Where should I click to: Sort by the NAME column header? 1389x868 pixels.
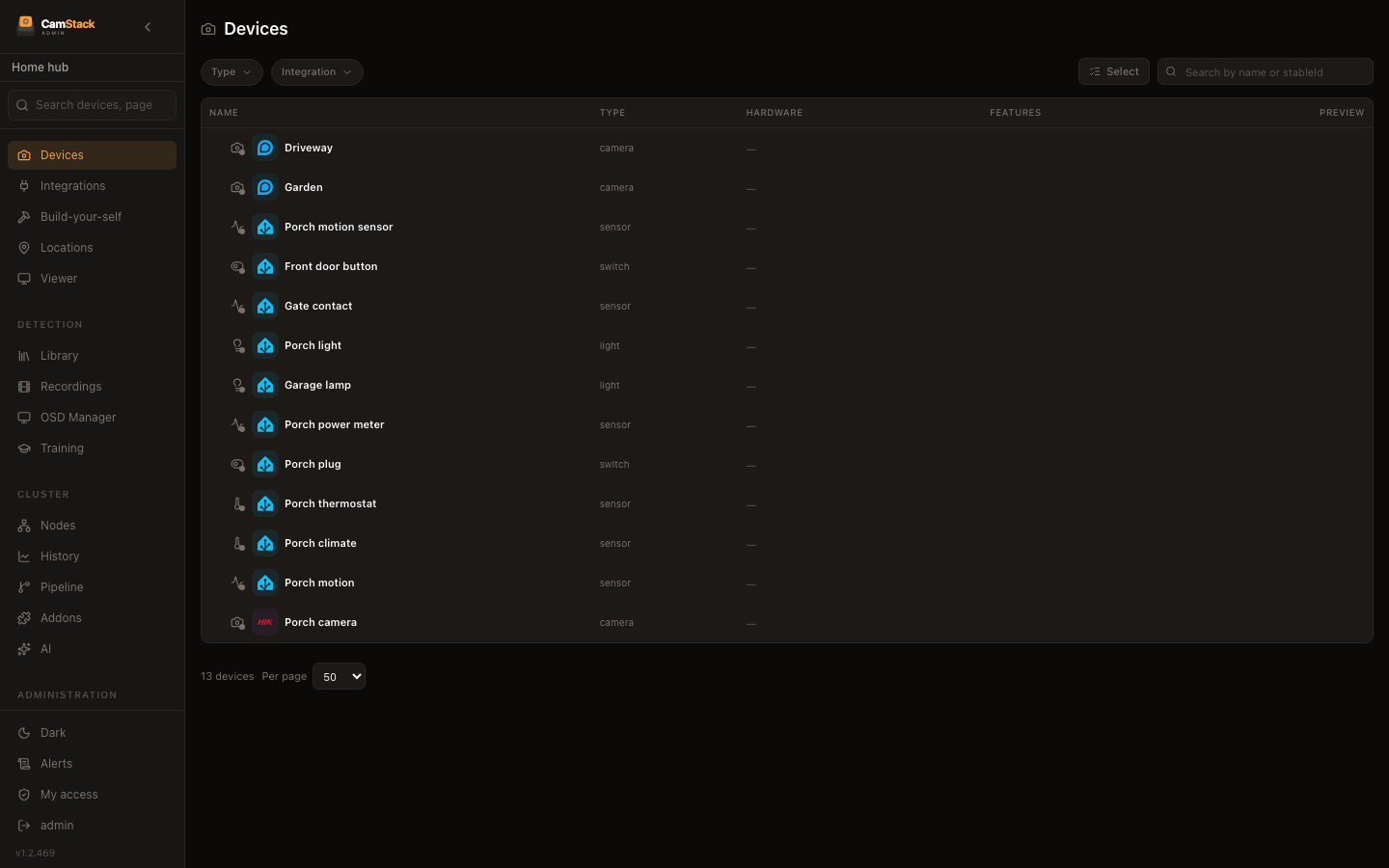[224, 113]
